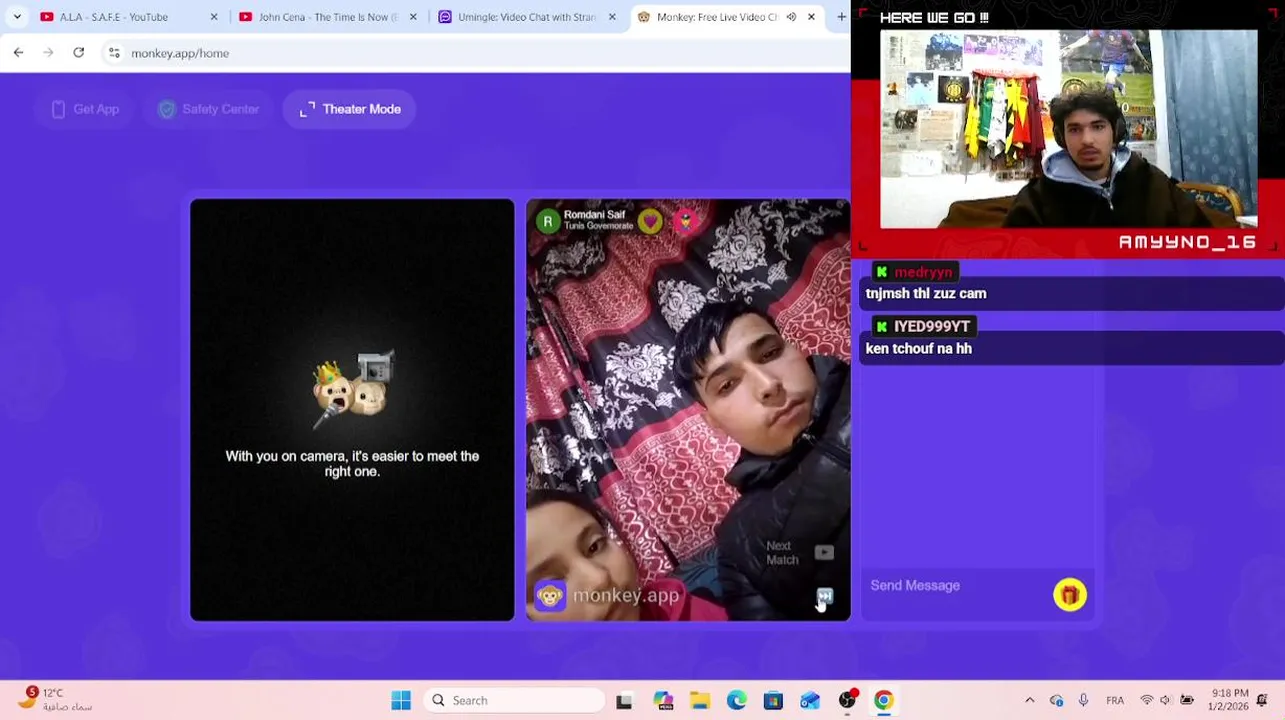
Task: Open File Explorer from the taskbar
Action: point(700,701)
